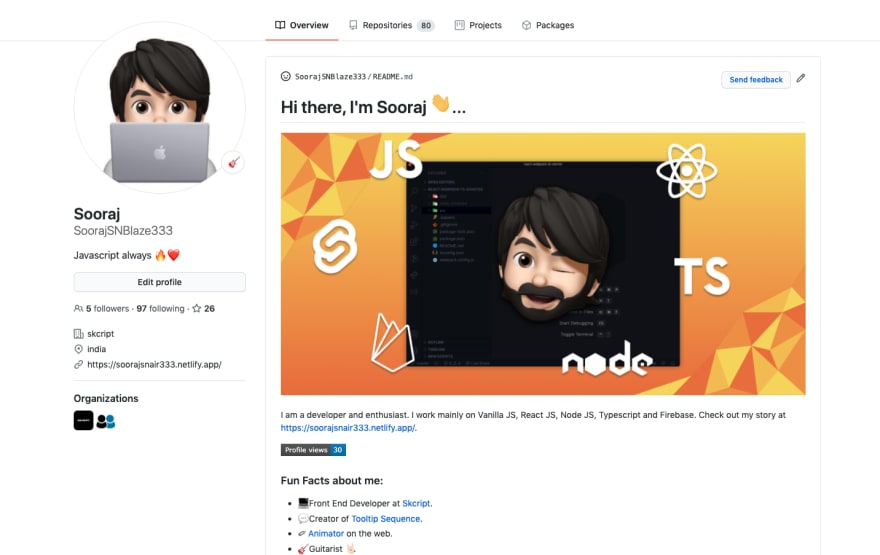Click the laptop emoji beside Front End Developer

[x=303, y=503]
